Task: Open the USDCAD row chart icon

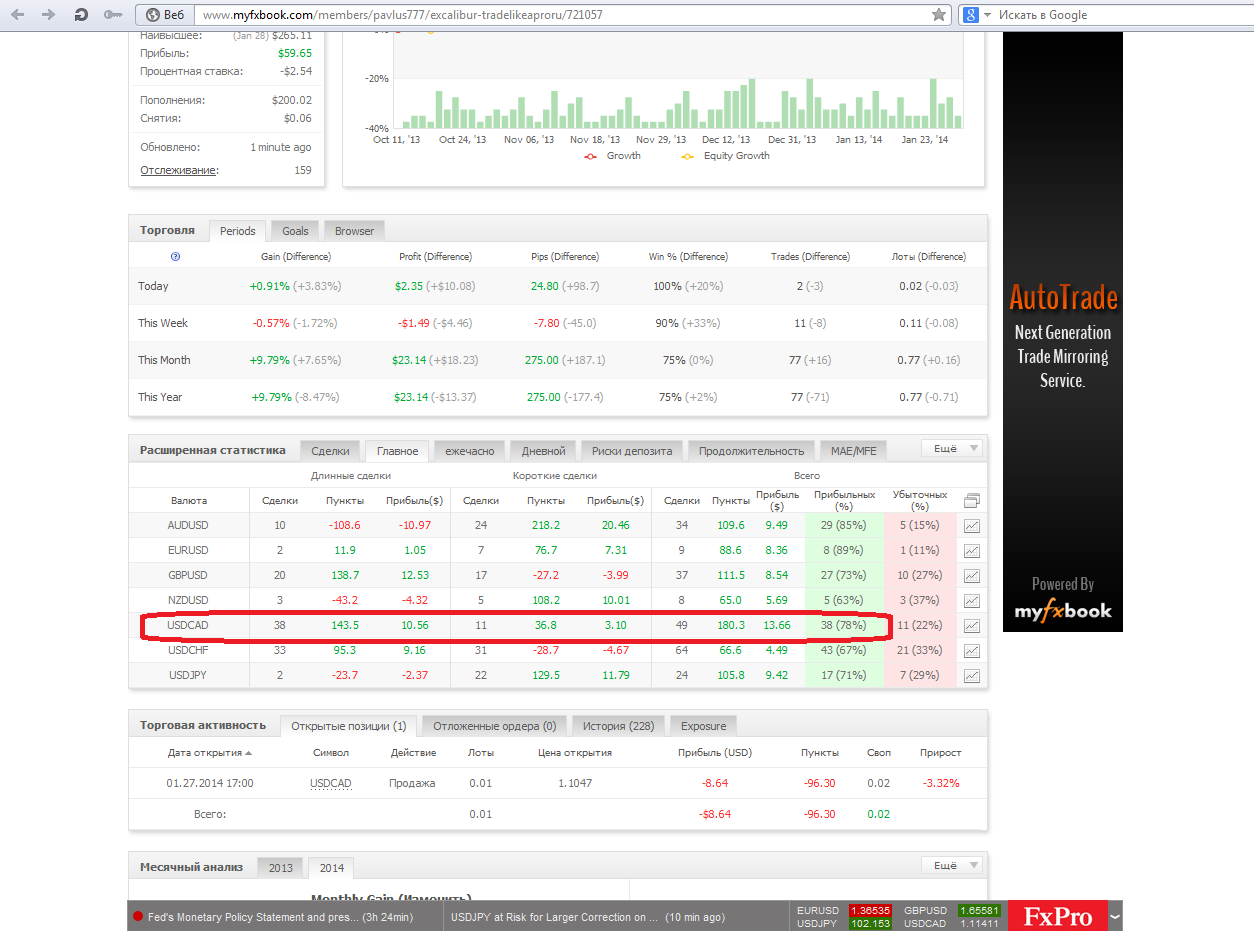Action: [x=971, y=626]
